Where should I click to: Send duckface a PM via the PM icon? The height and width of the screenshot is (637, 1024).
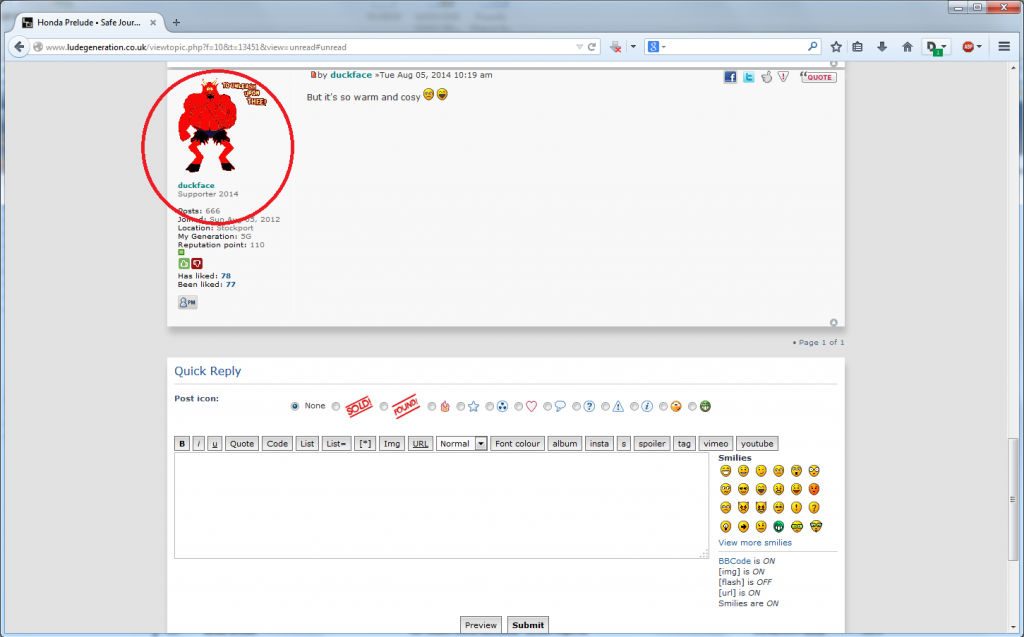click(187, 302)
